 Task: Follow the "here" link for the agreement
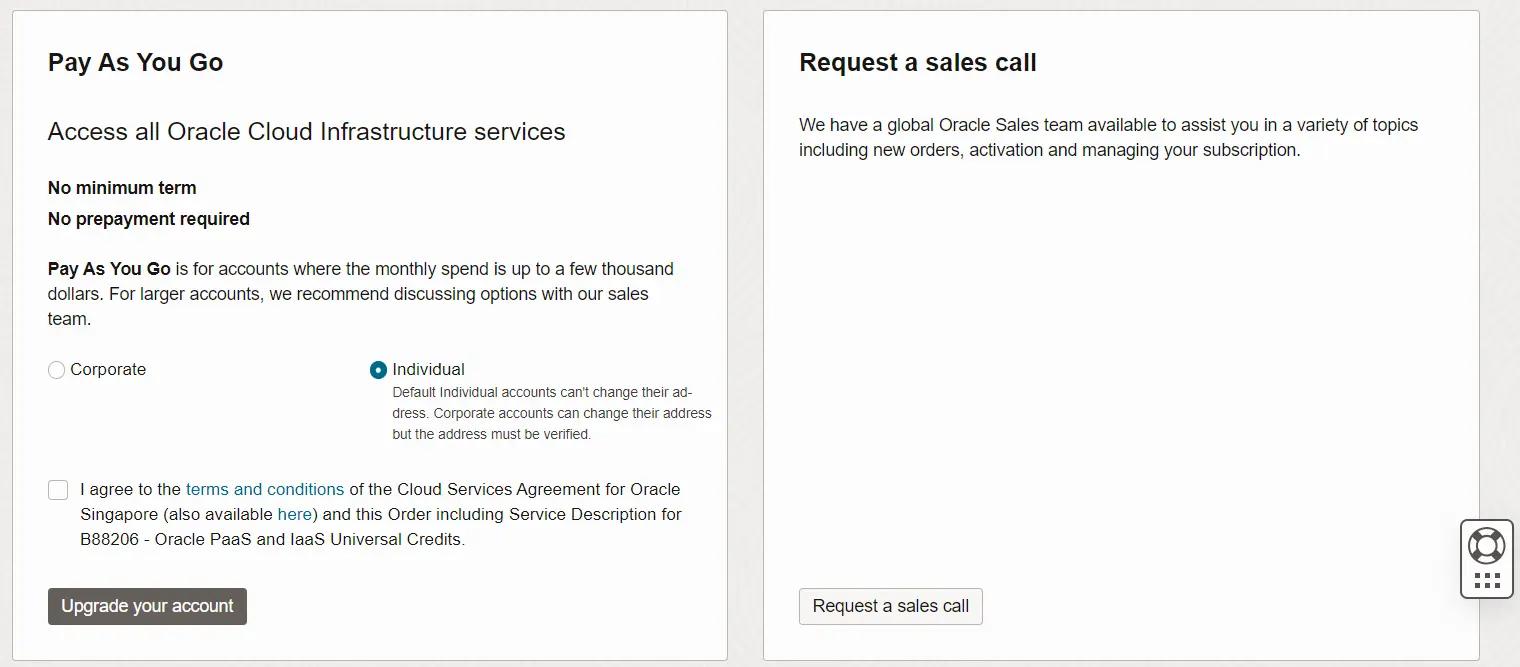pos(295,514)
